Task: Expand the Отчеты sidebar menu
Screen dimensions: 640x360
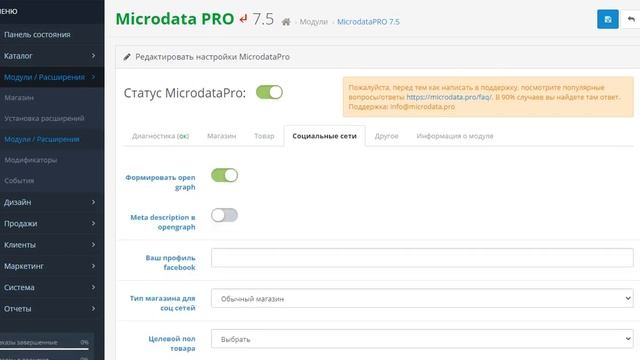Action: click(x=52, y=309)
